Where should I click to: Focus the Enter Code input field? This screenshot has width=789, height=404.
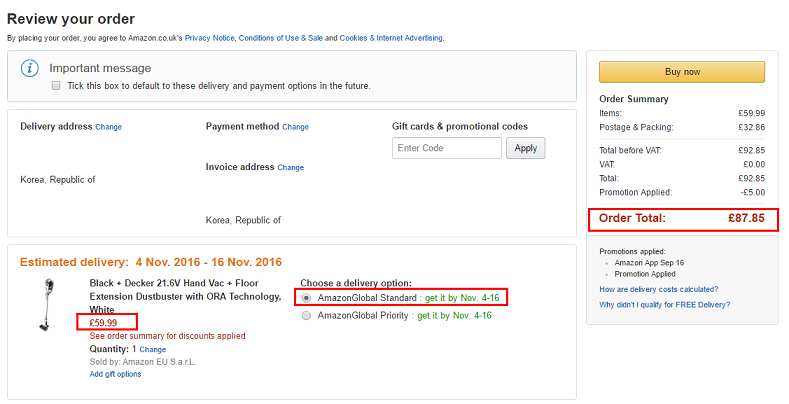447,148
